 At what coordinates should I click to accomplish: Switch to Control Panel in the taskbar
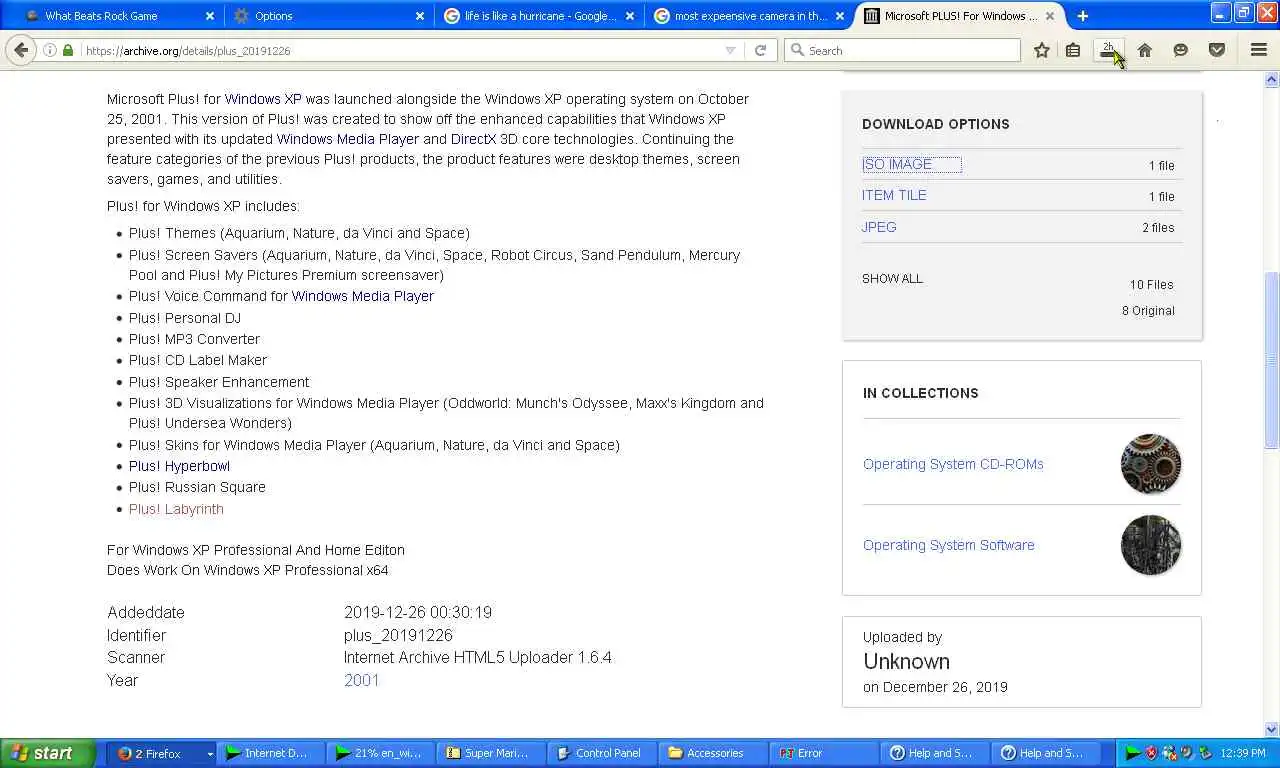tap(600, 754)
